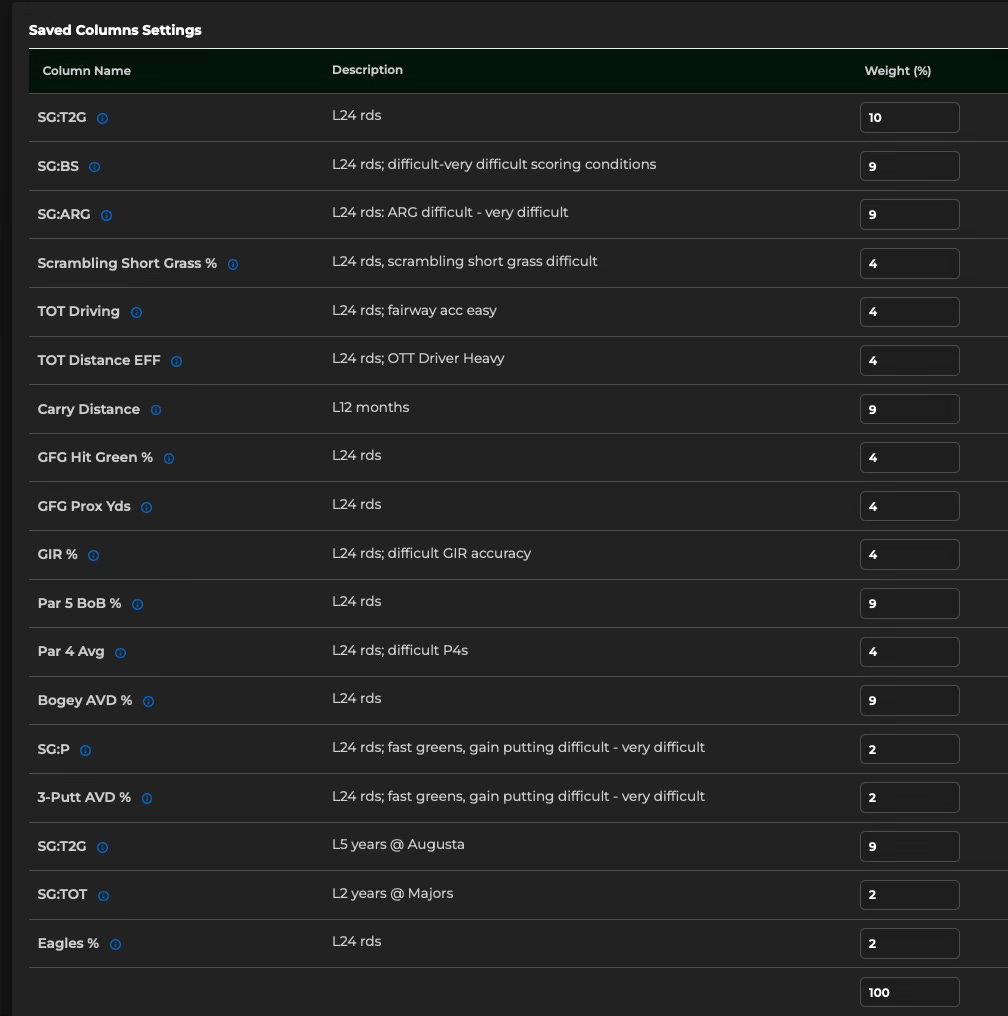Click the 3-Putt AVD % weight input
This screenshot has height=1016, width=1008.
coord(910,798)
